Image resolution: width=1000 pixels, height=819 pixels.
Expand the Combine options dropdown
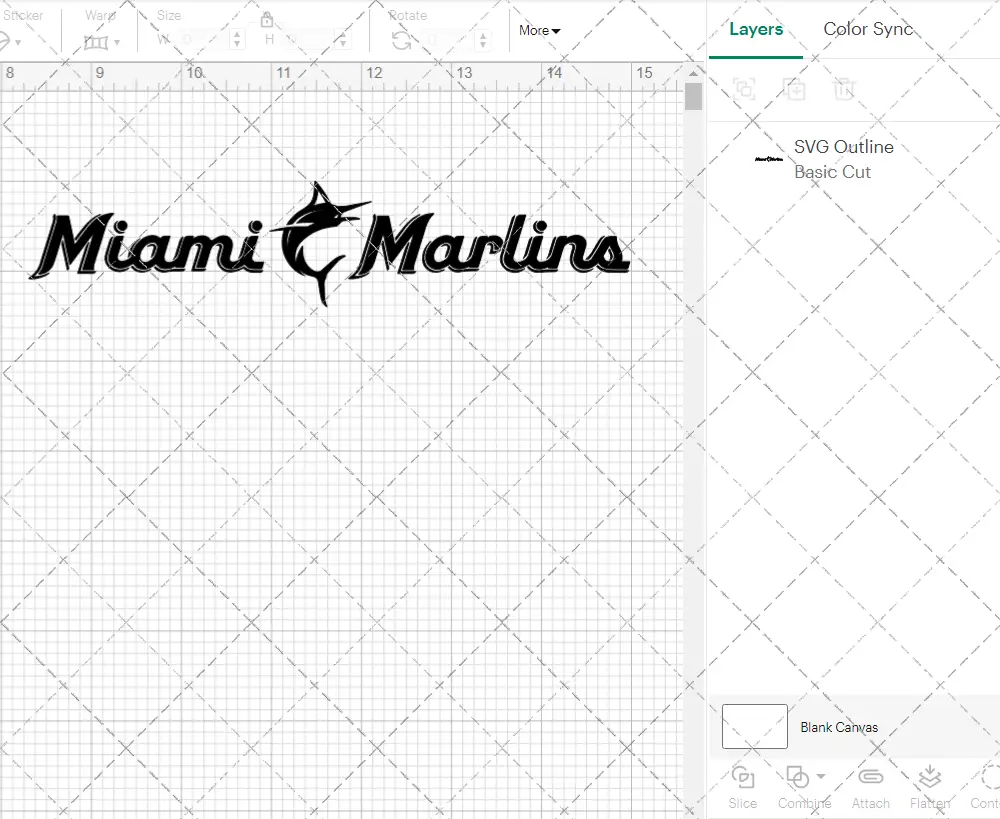click(821, 776)
